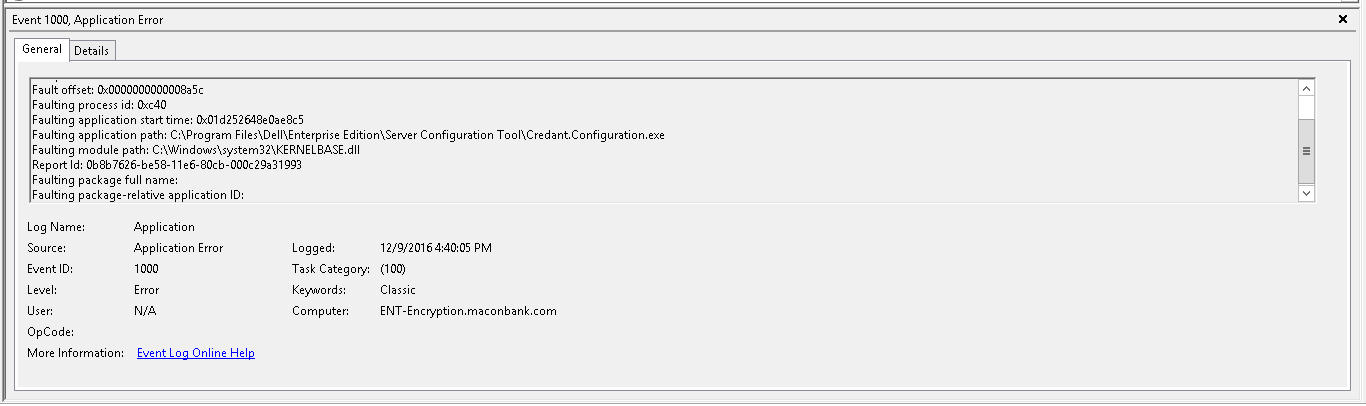Click the Faulting process id line
This screenshot has width=1366, height=406.
[99, 105]
